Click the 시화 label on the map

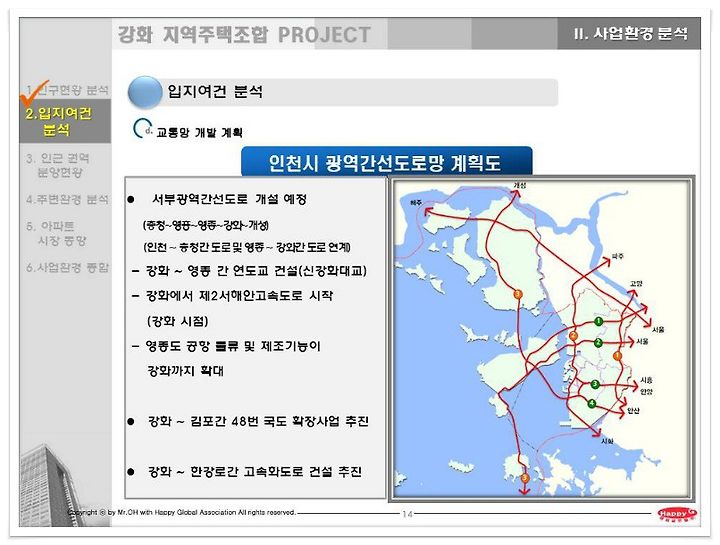tap(608, 441)
